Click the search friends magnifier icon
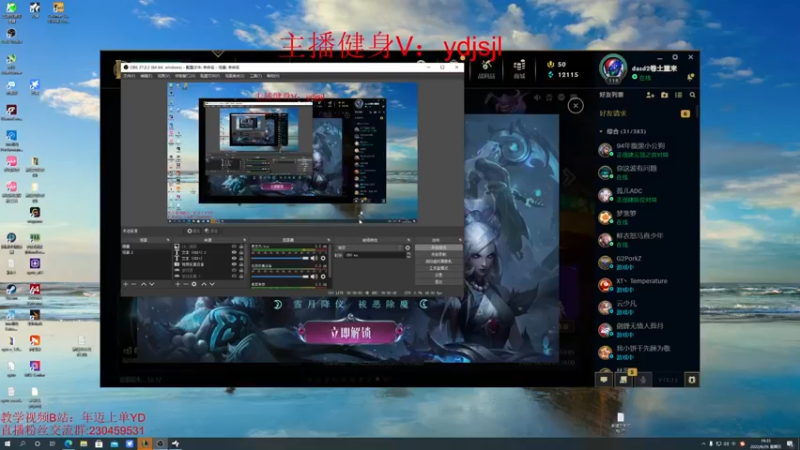 tap(692, 95)
